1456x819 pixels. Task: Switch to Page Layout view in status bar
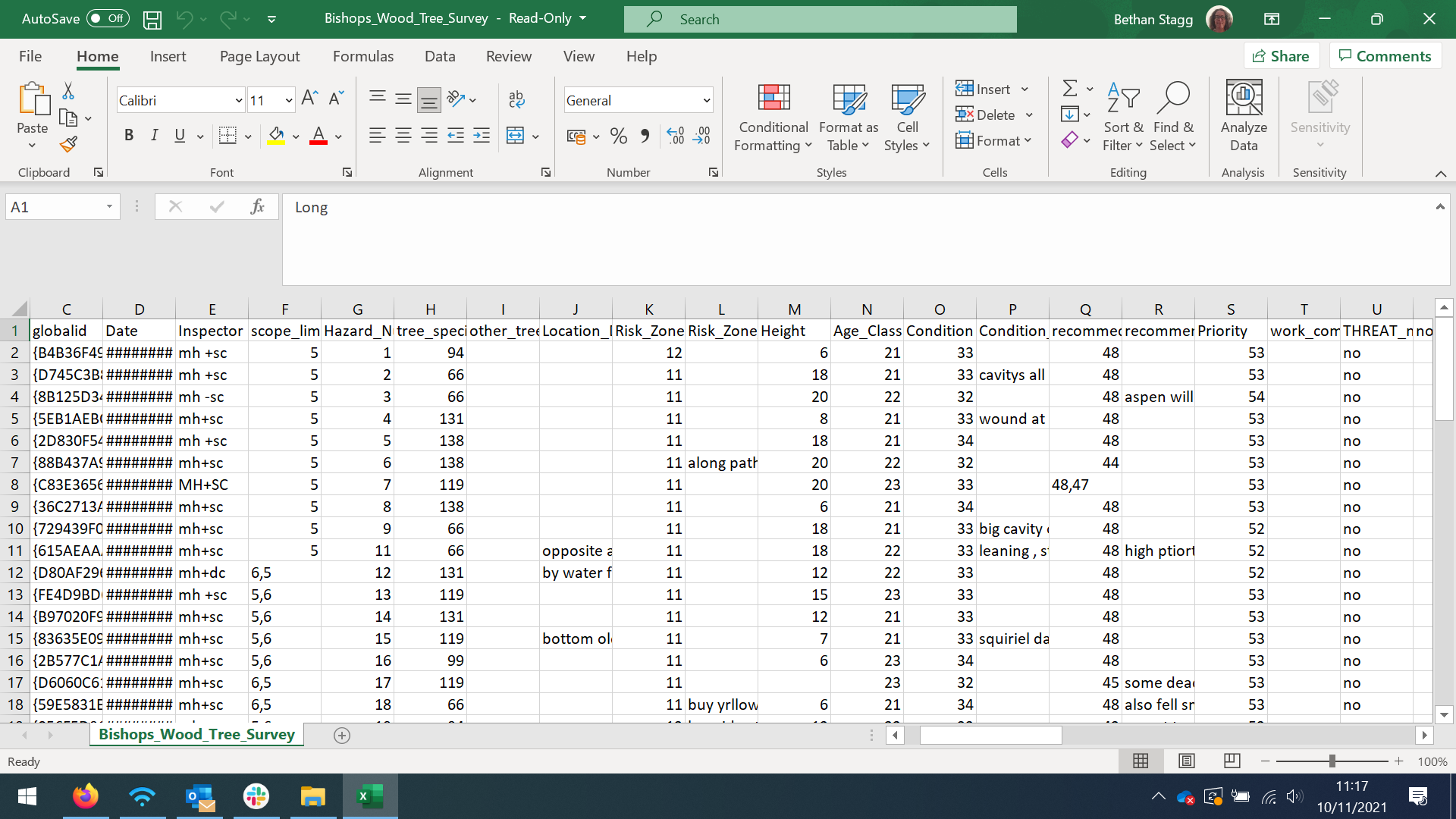pos(1187,761)
